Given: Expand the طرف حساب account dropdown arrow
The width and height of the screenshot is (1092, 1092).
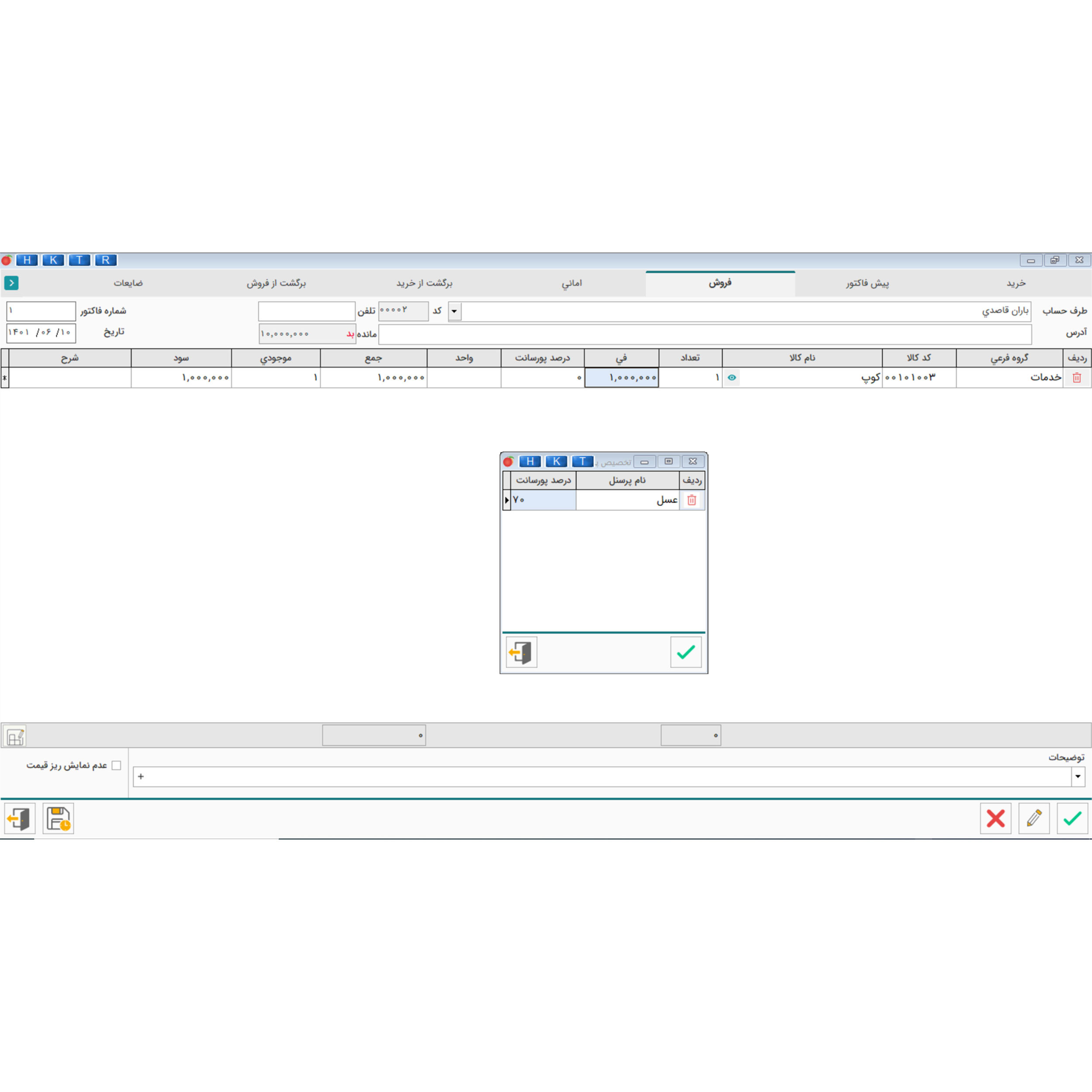Looking at the screenshot, I should [x=454, y=311].
